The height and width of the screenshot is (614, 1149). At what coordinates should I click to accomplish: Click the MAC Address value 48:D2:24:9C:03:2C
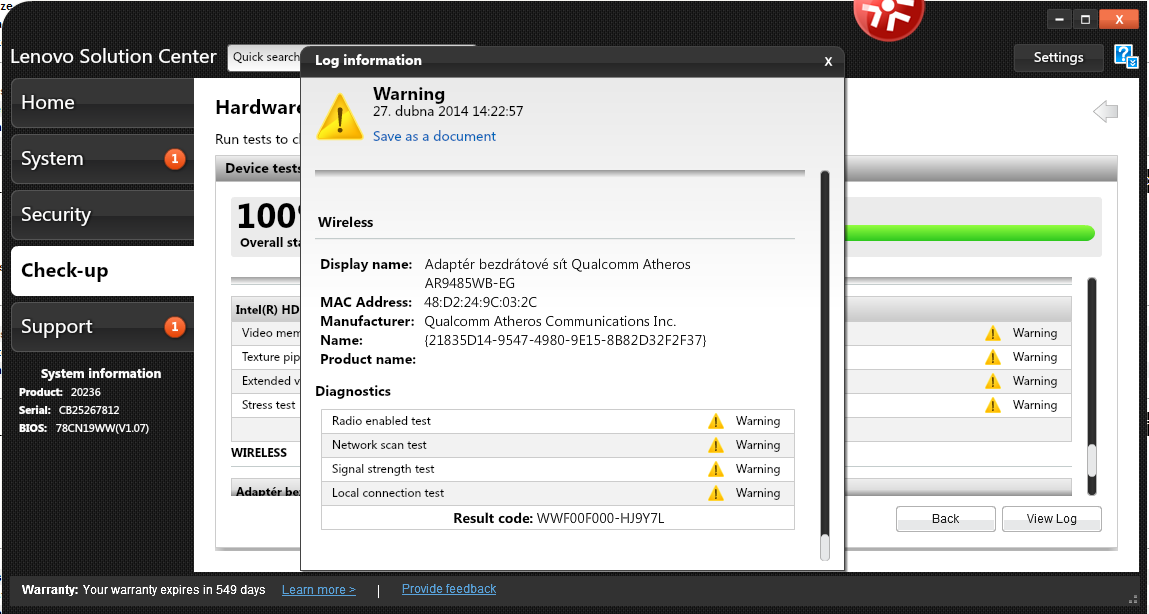click(x=480, y=302)
